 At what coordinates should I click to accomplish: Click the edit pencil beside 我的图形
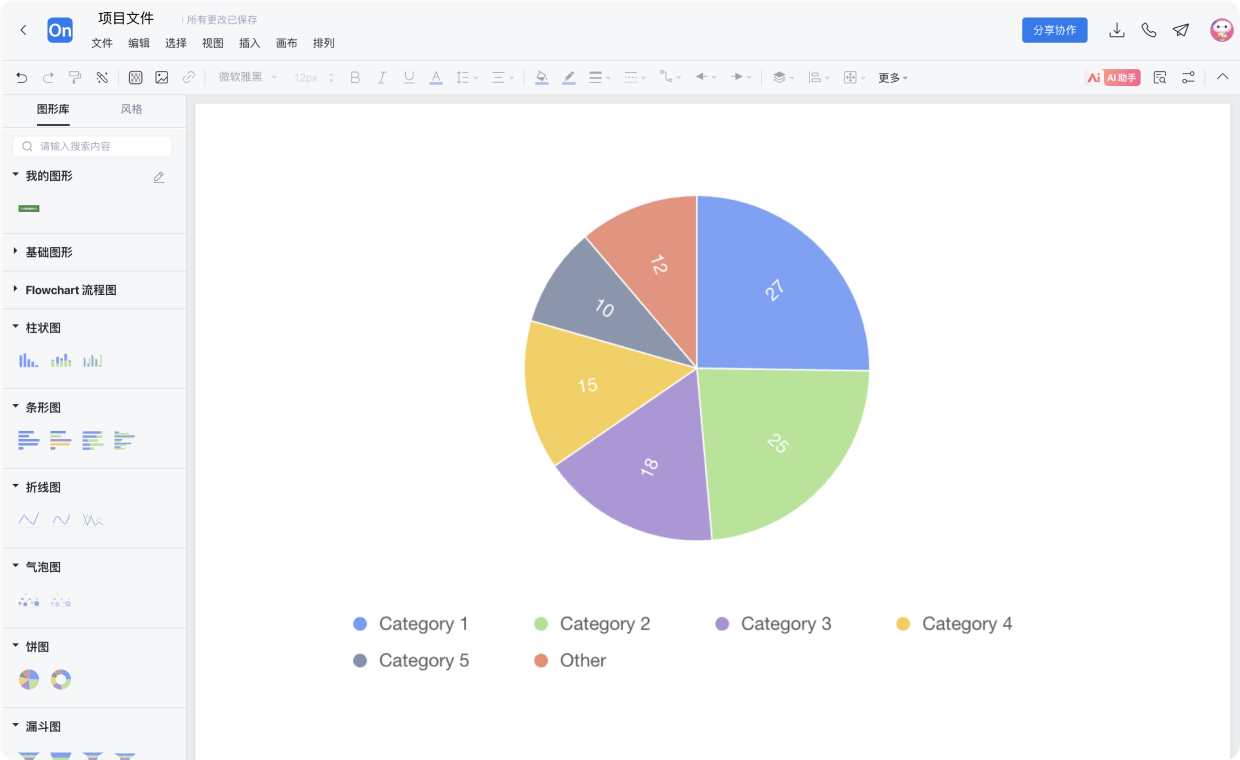tap(159, 177)
